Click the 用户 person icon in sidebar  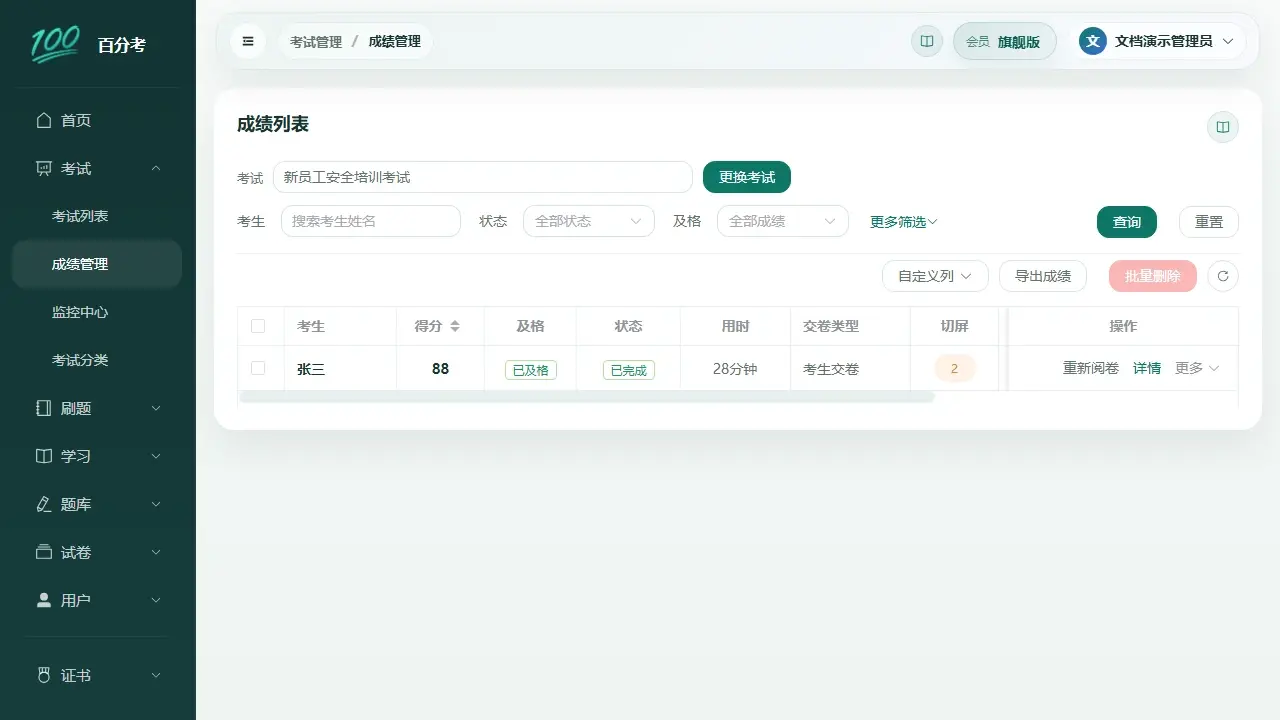[43, 600]
